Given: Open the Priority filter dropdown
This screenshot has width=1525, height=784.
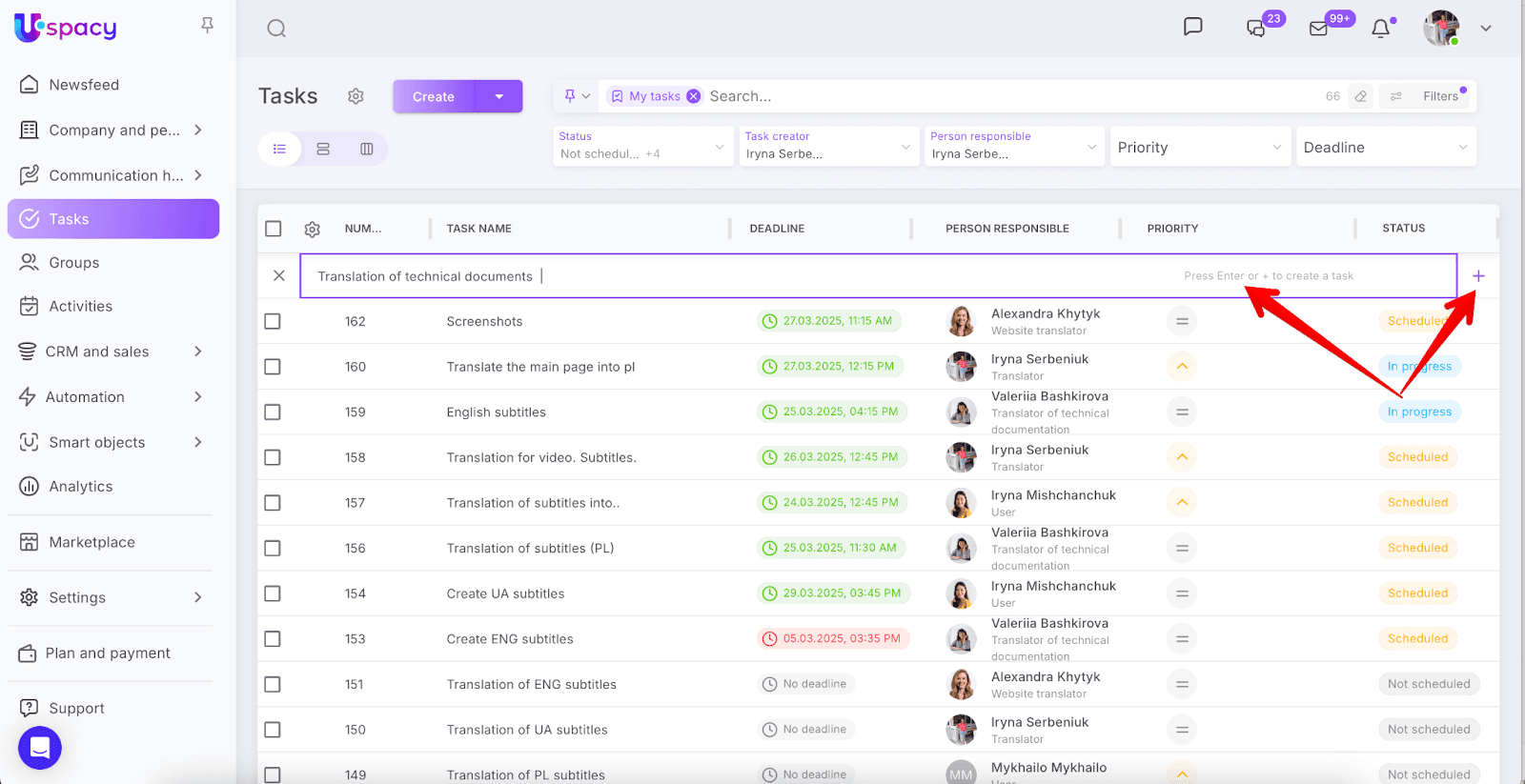Looking at the screenshot, I should [x=1199, y=148].
